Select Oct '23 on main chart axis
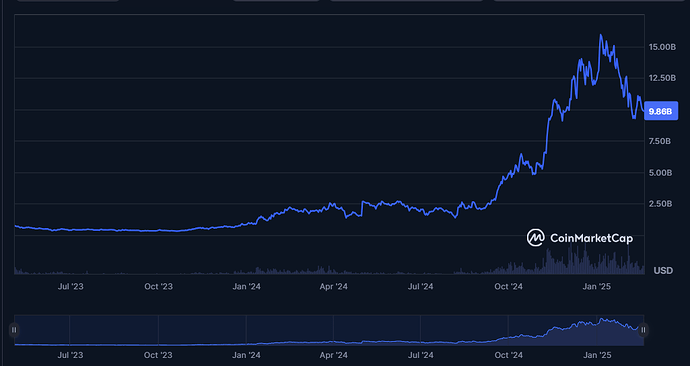 click(x=158, y=286)
